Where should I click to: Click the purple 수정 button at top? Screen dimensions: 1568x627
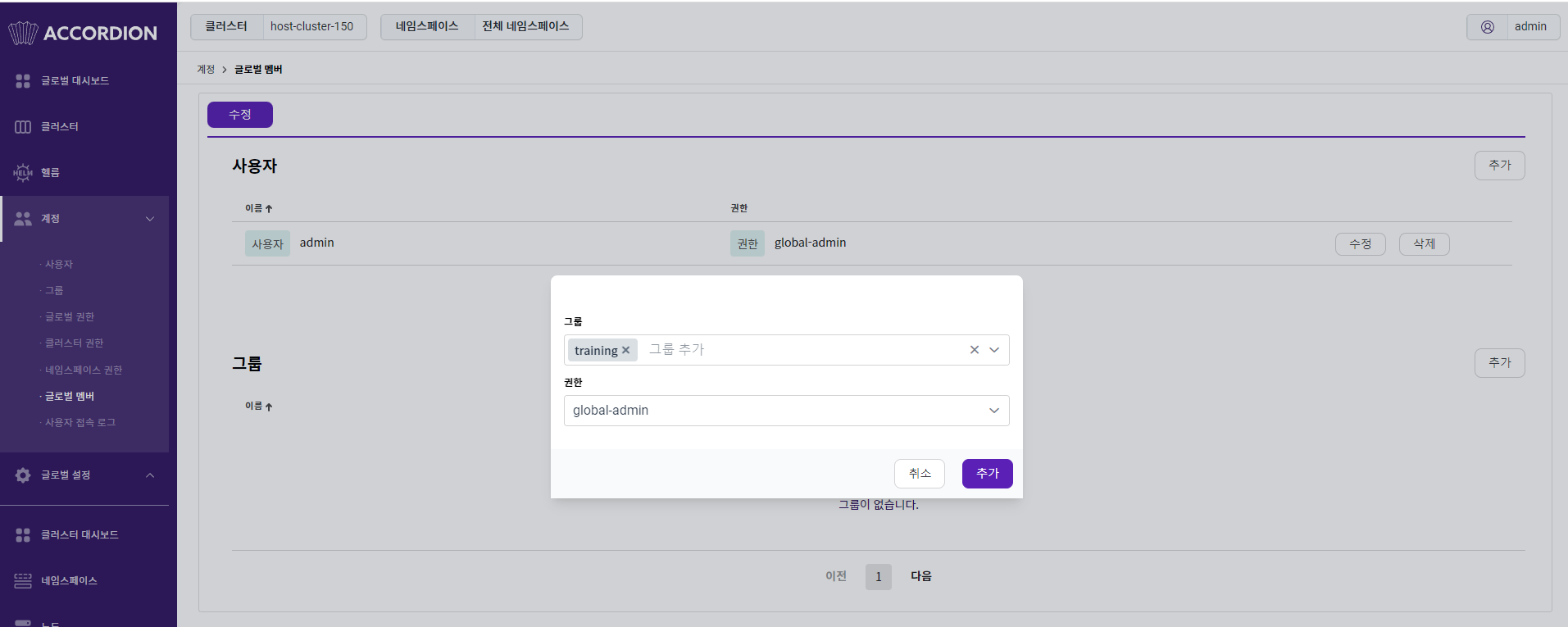[x=240, y=115]
